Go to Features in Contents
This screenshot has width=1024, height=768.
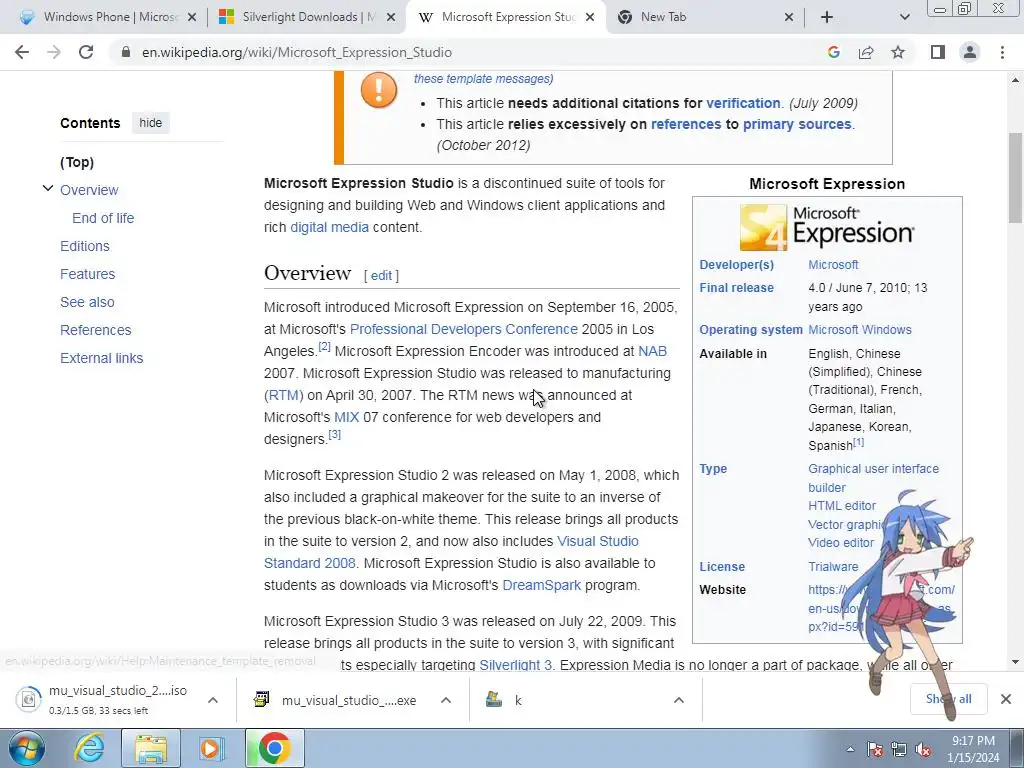pyautogui.click(x=88, y=274)
